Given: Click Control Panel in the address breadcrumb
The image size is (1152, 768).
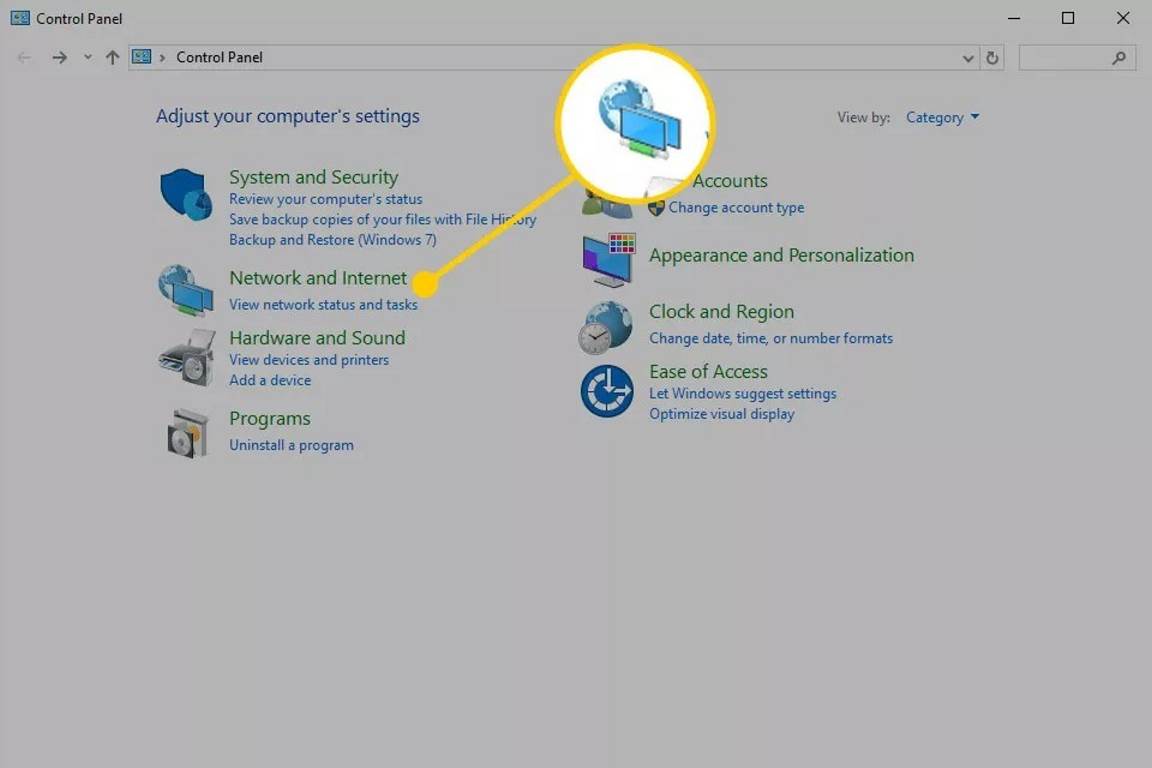Looking at the screenshot, I should (x=219, y=58).
